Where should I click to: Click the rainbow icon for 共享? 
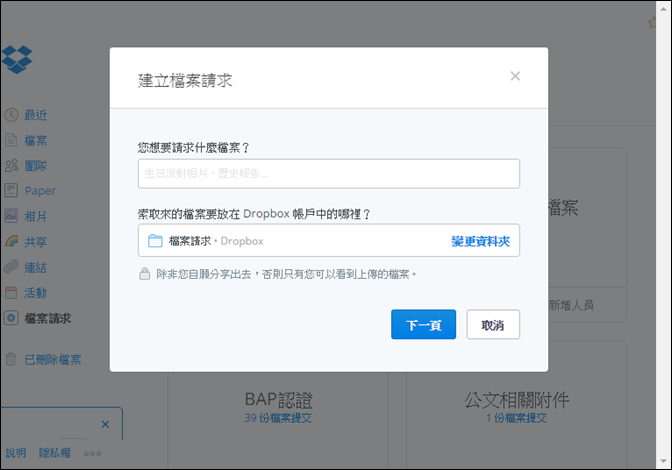[x=12, y=241]
